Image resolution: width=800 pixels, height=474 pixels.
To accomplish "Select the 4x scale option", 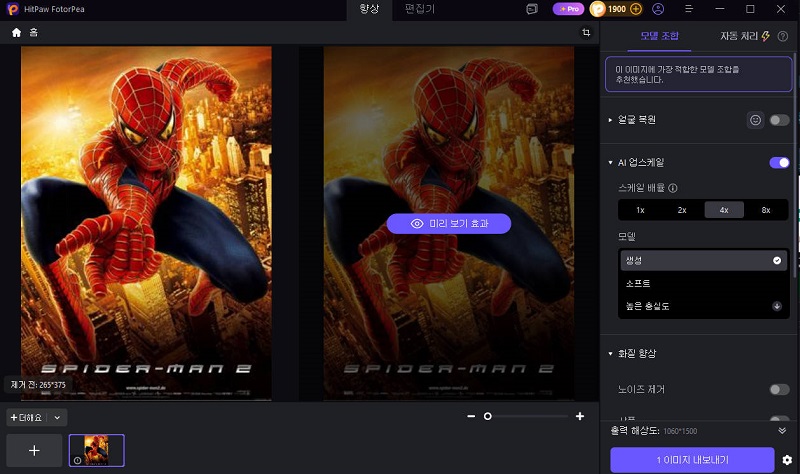I will pyautogui.click(x=724, y=210).
